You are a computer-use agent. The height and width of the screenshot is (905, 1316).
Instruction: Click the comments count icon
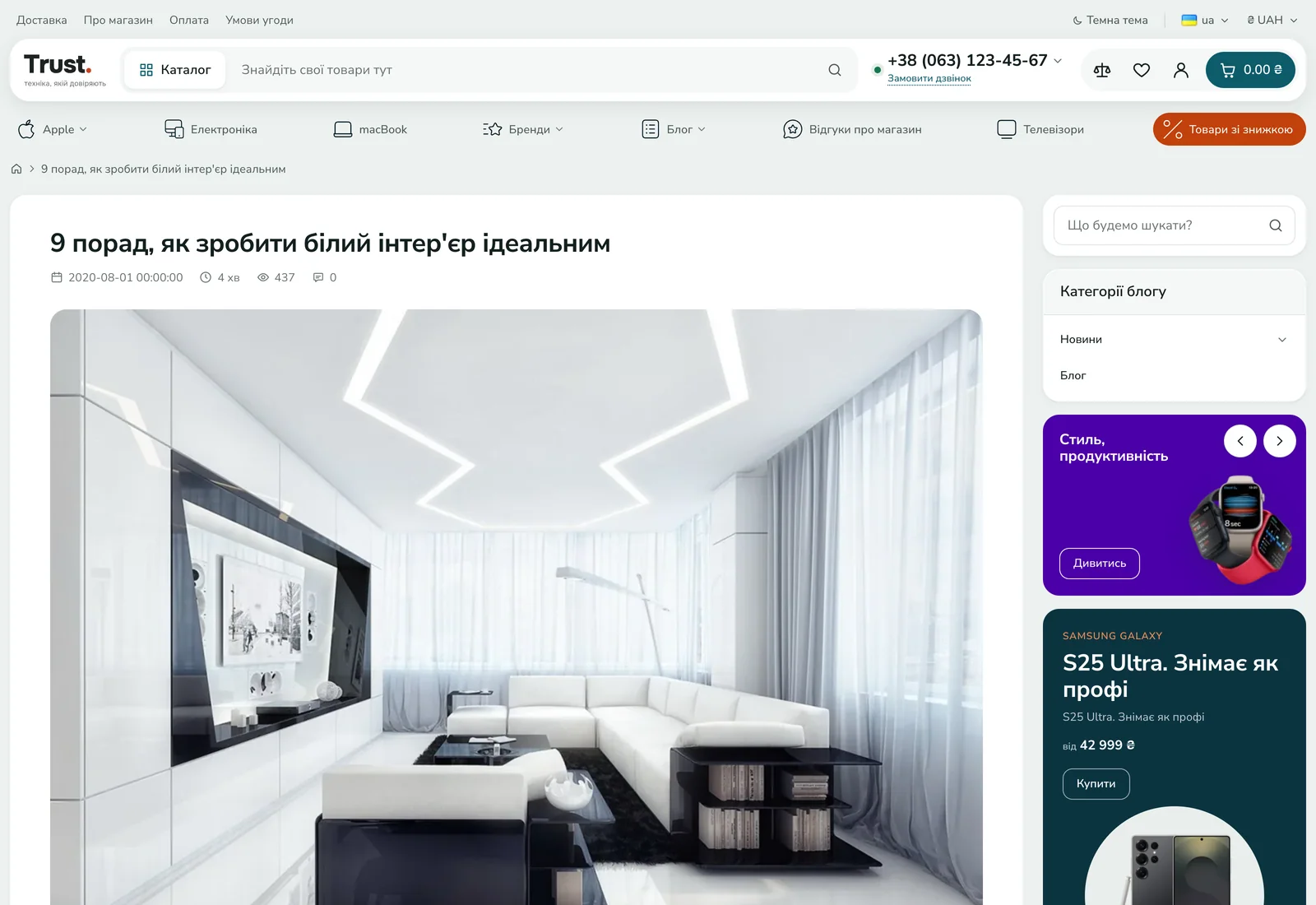[x=318, y=277]
